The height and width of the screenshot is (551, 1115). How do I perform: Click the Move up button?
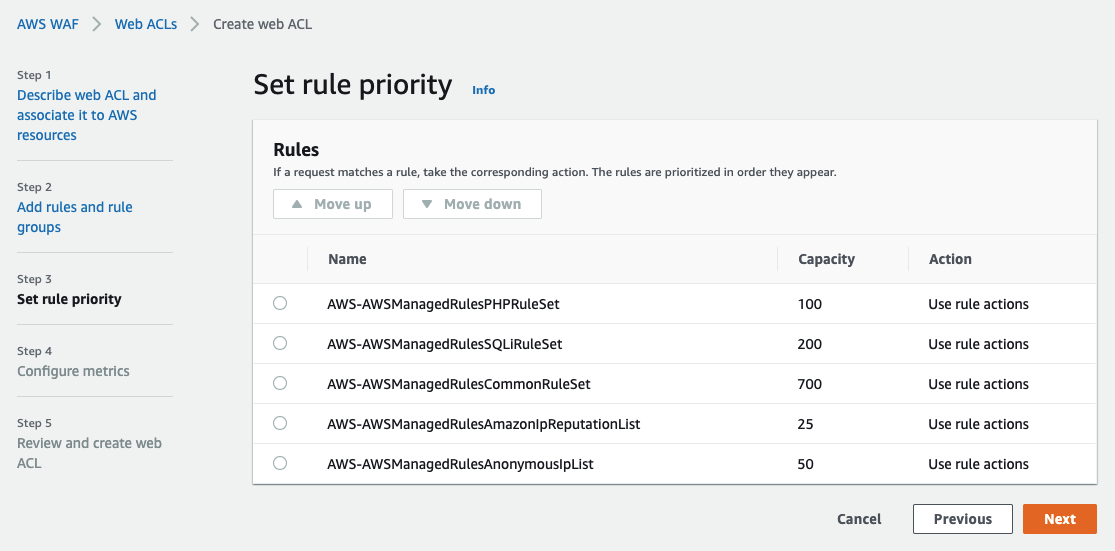[x=332, y=204]
